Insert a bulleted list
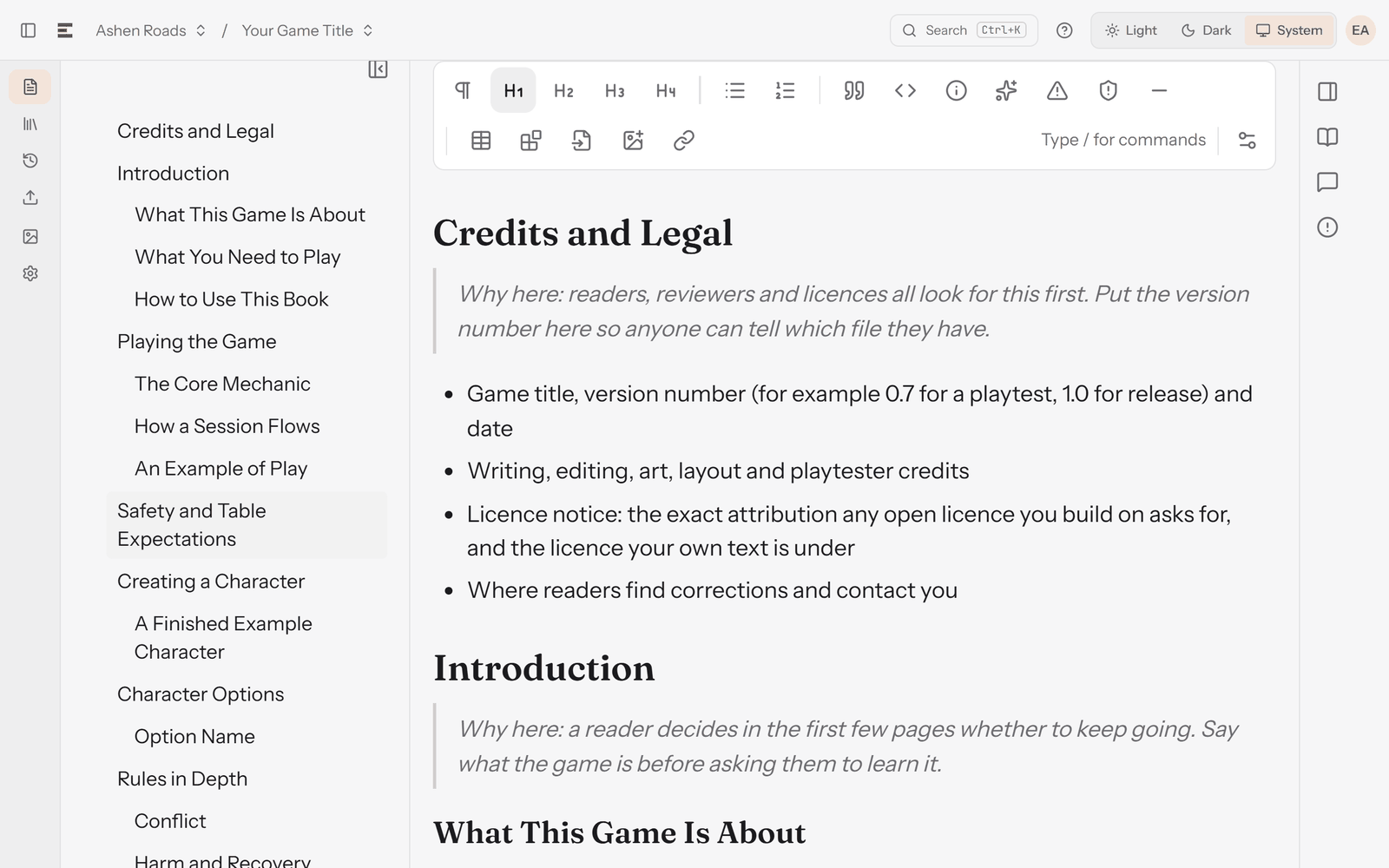 click(x=734, y=90)
